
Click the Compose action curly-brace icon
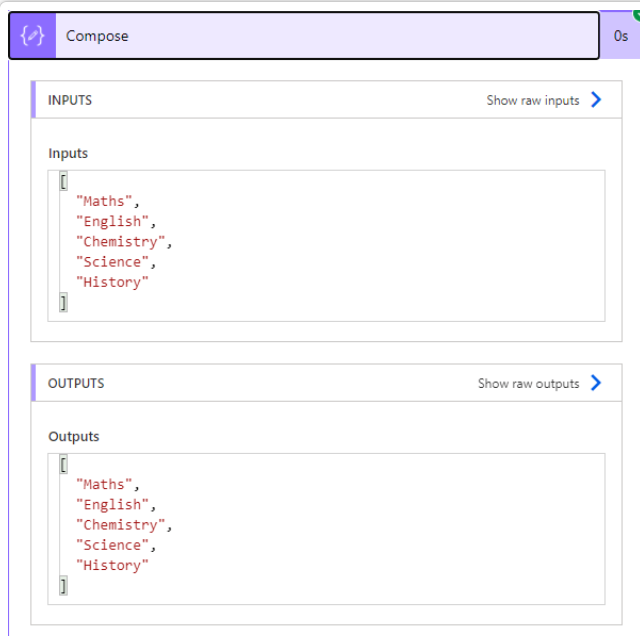(x=33, y=36)
